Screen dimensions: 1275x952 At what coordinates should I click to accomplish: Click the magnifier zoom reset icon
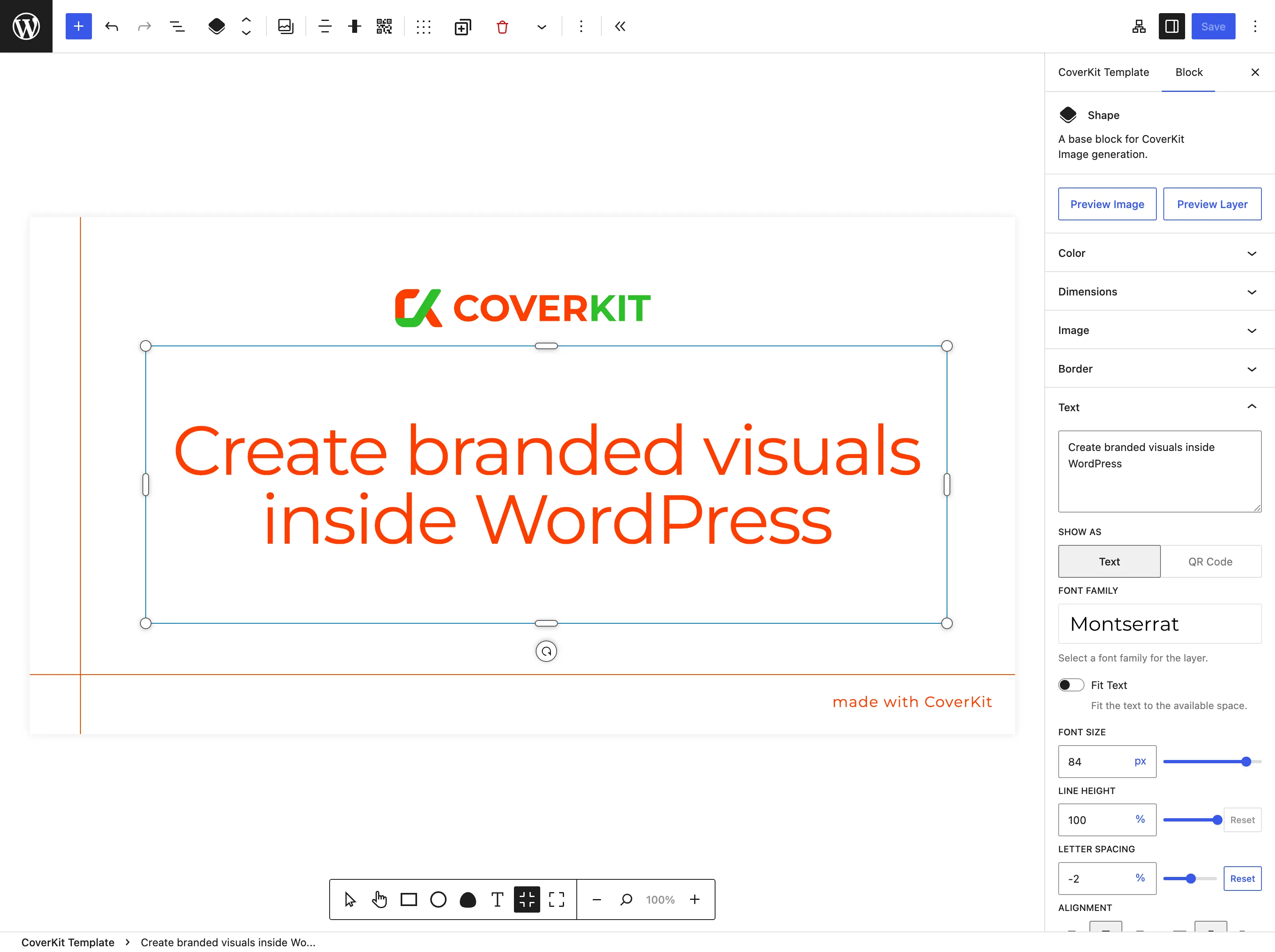(x=626, y=899)
